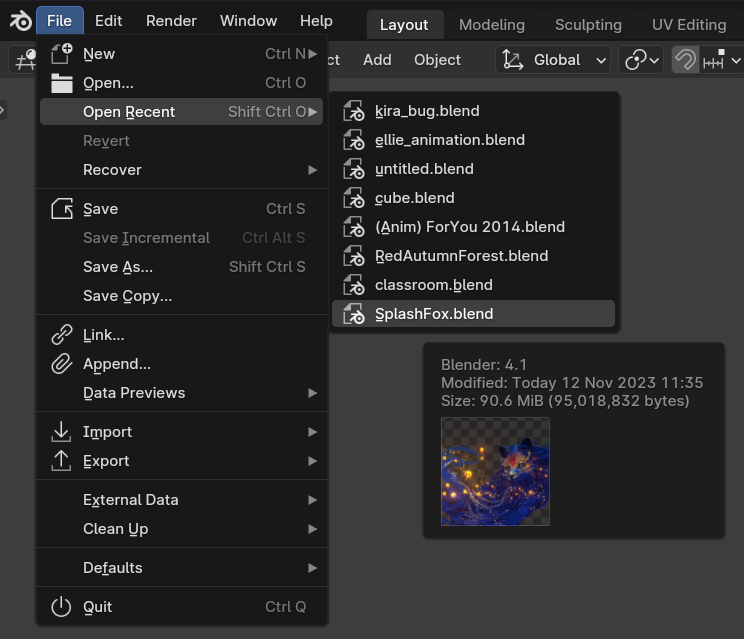Open the Help menu

pos(316,21)
